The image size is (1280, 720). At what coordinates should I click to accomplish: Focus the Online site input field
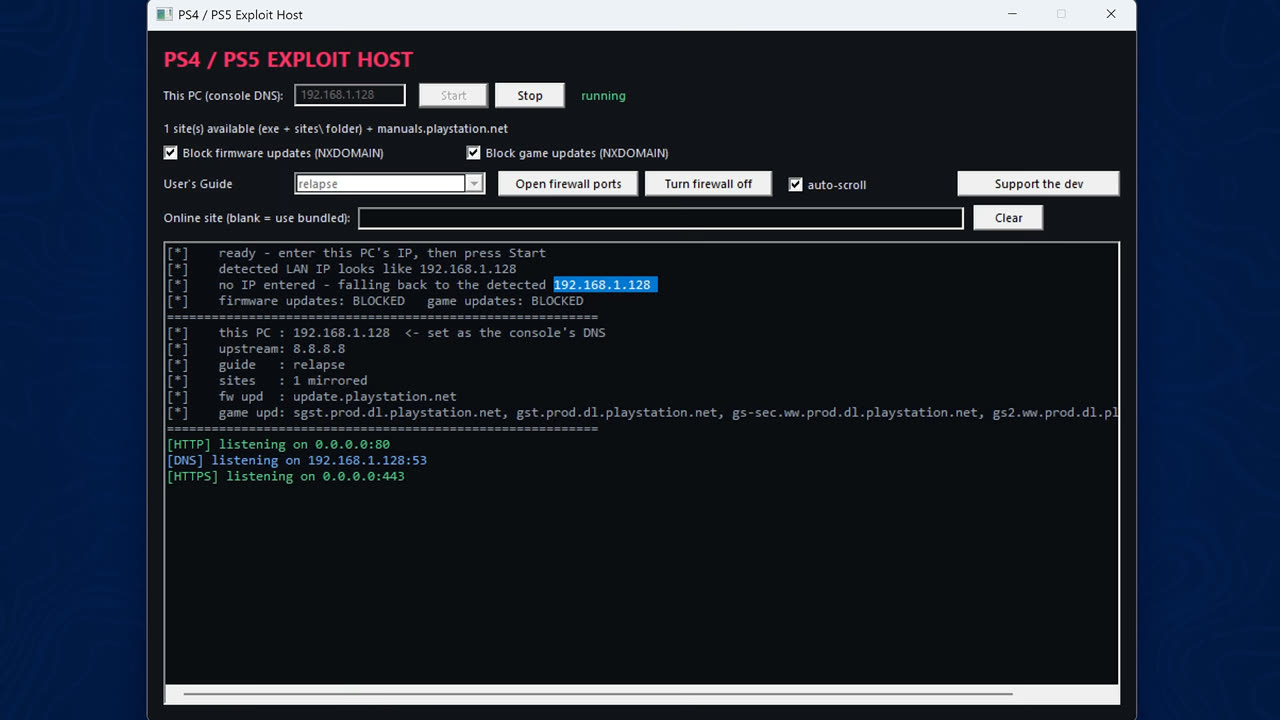661,218
